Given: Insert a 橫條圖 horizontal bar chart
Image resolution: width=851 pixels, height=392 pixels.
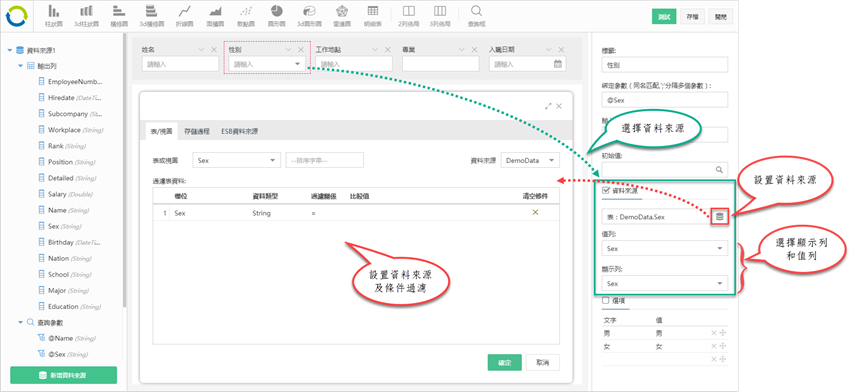Looking at the screenshot, I should (119, 16).
